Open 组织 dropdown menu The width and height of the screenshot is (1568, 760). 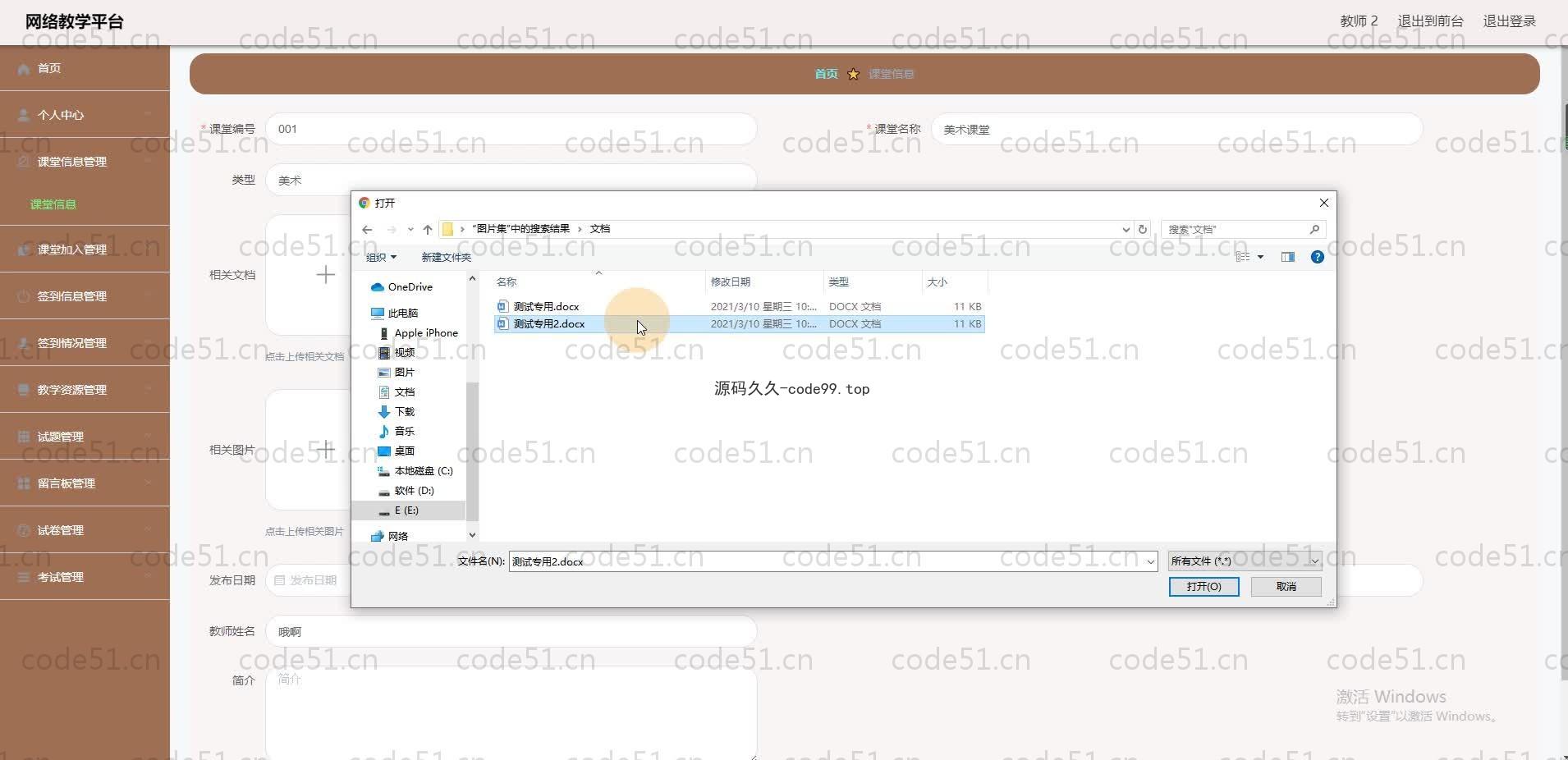click(381, 258)
